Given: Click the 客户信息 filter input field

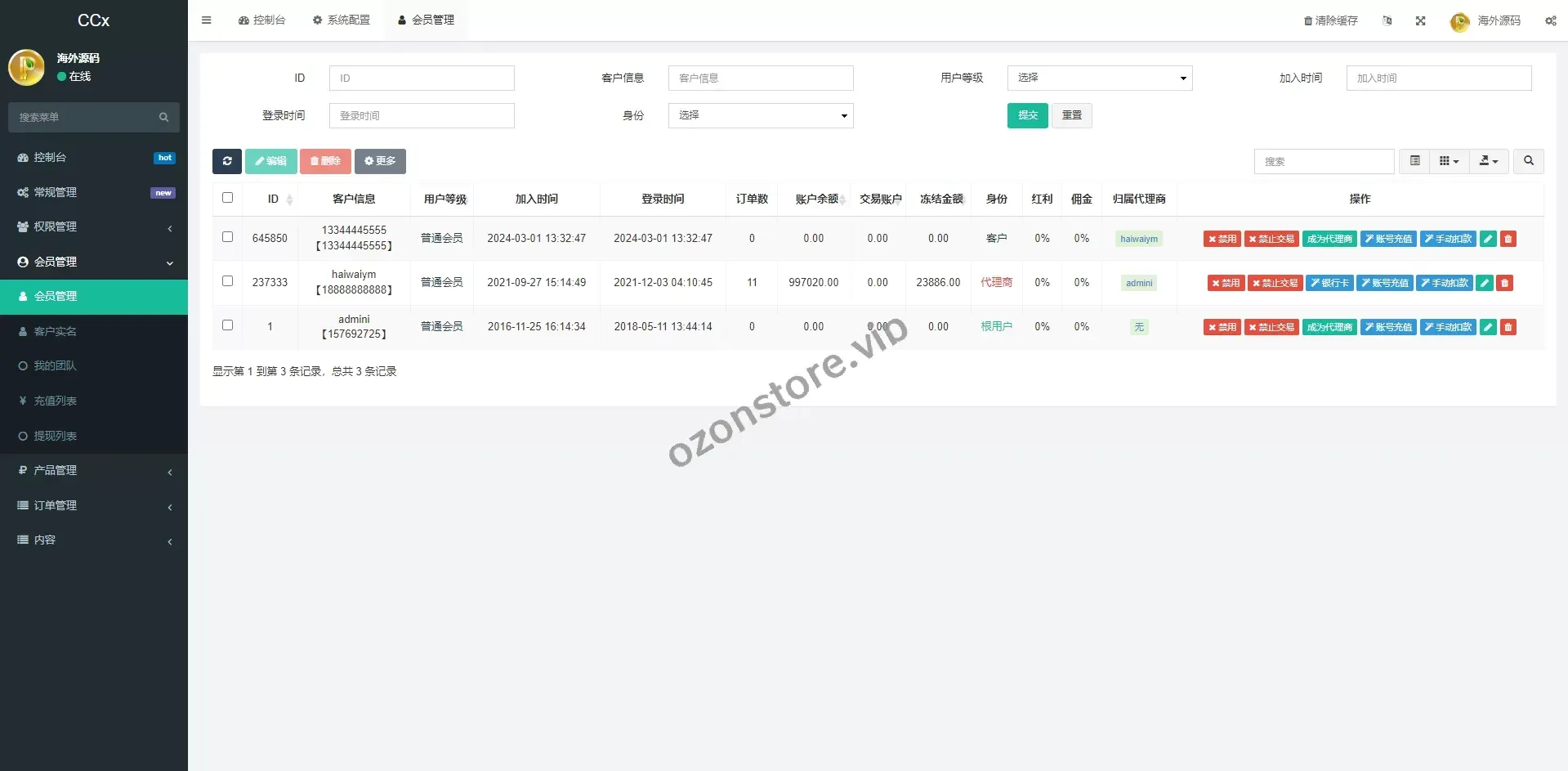Looking at the screenshot, I should (760, 78).
